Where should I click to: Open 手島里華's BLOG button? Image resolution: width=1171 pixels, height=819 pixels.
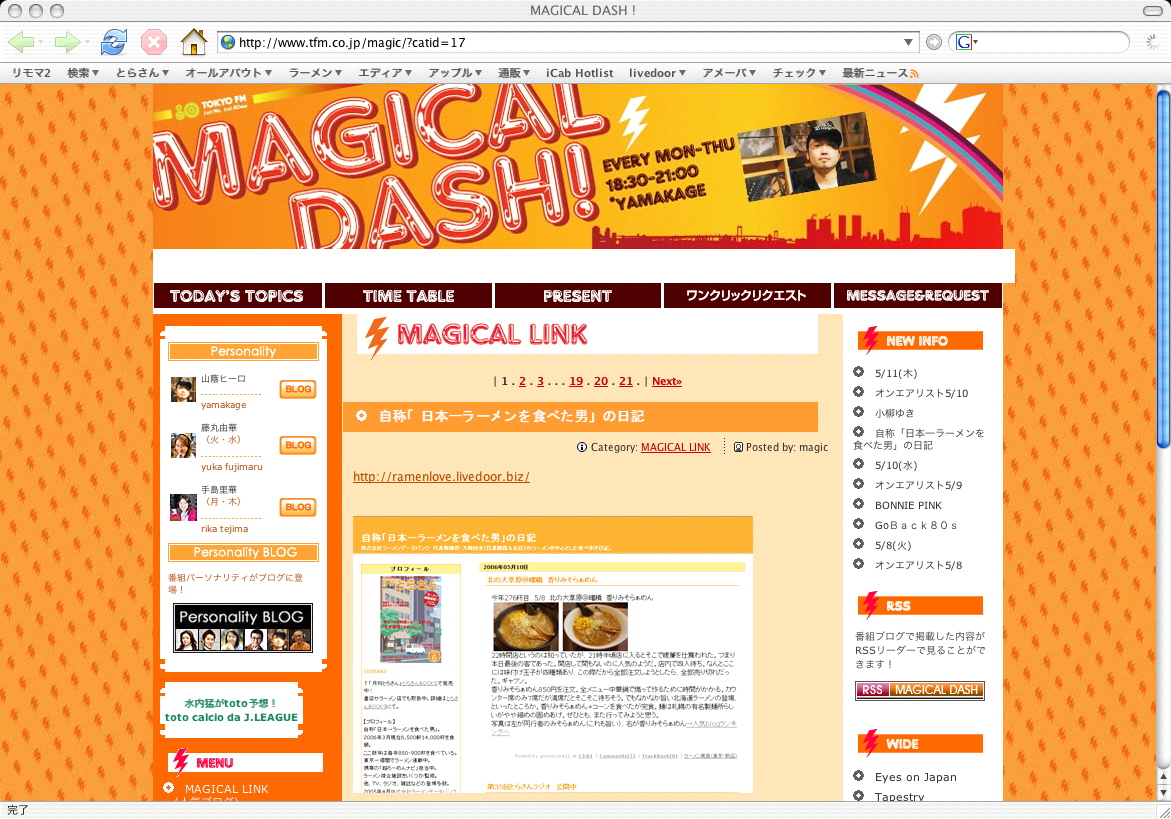[x=298, y=507]
